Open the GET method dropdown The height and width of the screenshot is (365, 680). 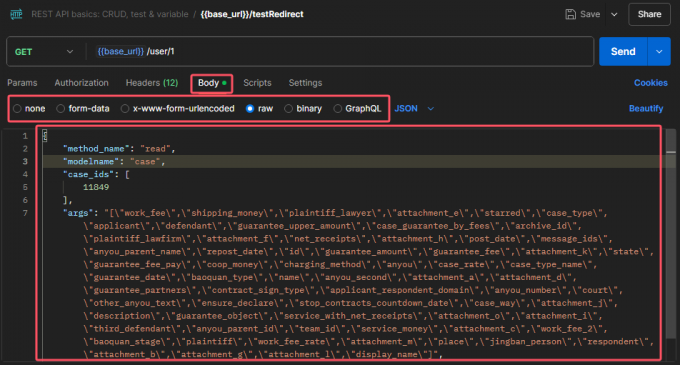pos(43,52)
